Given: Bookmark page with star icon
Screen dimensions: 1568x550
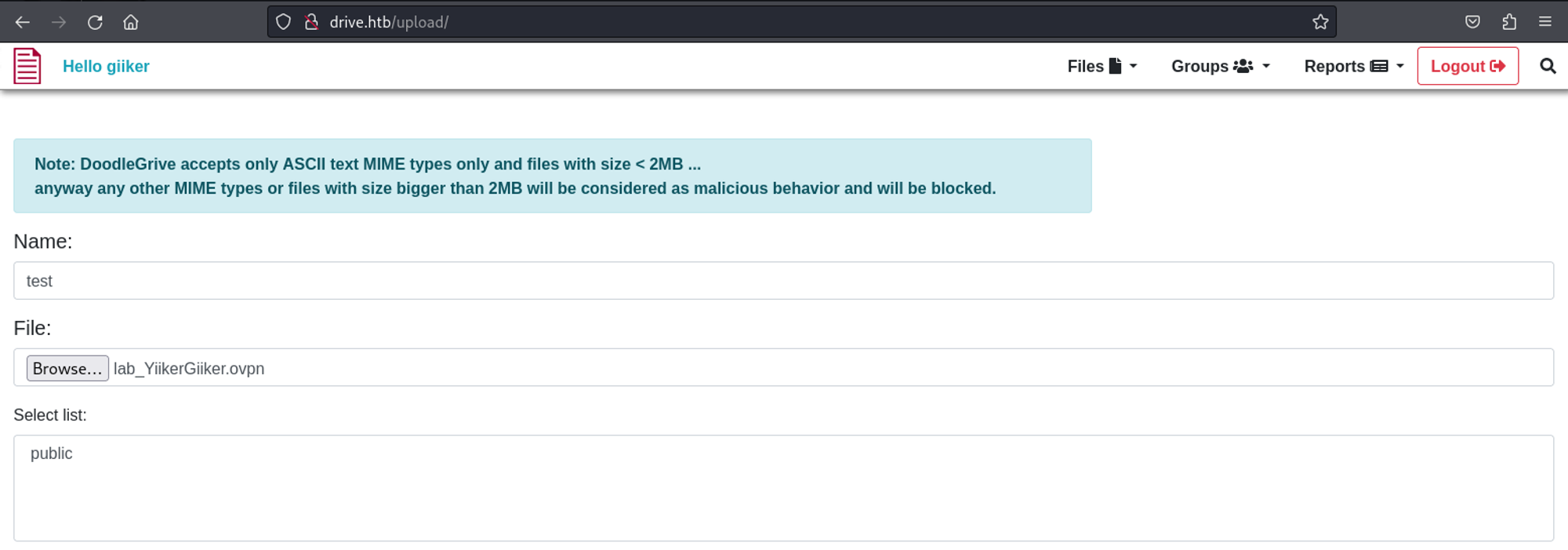Looking at the screenshot, I should pyautogui.click(x=1320, y=22).
